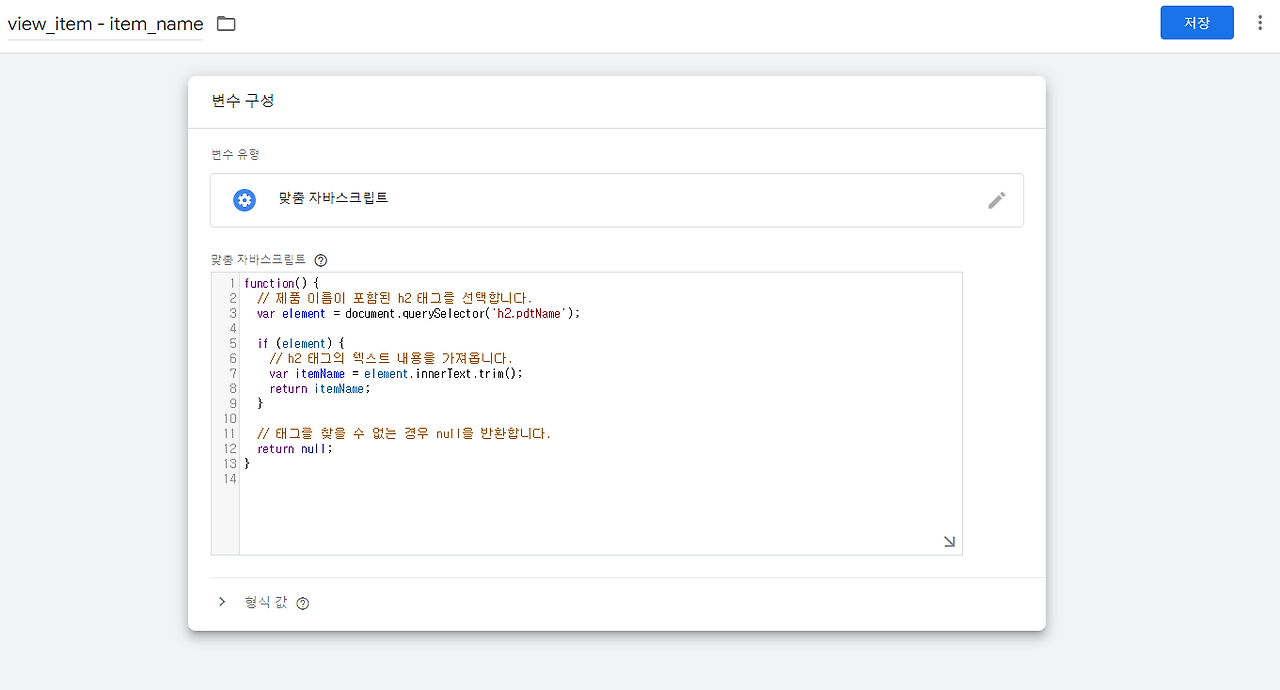1280x690 pixels.
Task: Expand the variable type selector tile
Action: tap(616, 200)
